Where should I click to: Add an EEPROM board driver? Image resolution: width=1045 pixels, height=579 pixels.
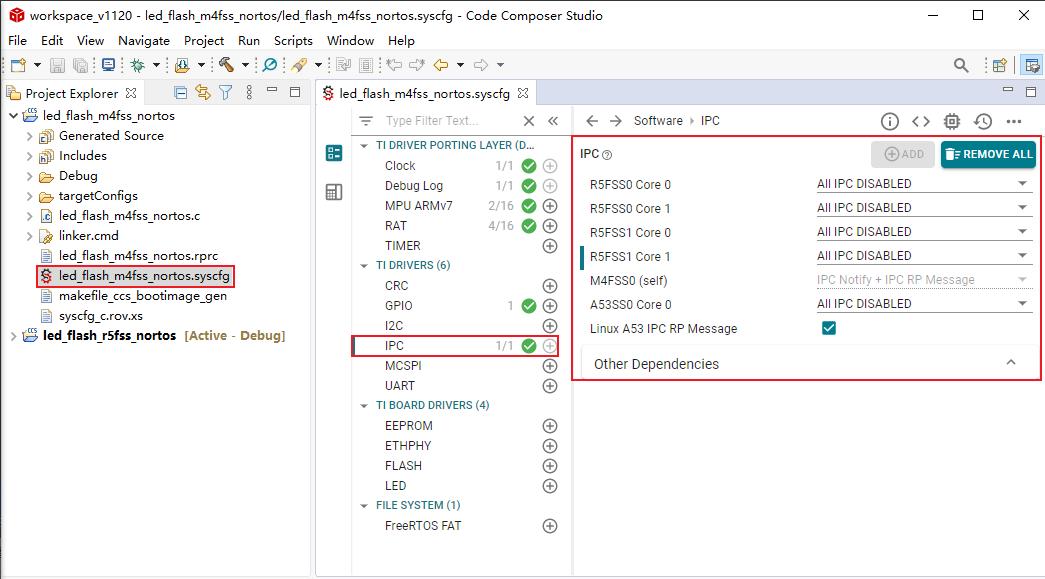click(550, 426)
